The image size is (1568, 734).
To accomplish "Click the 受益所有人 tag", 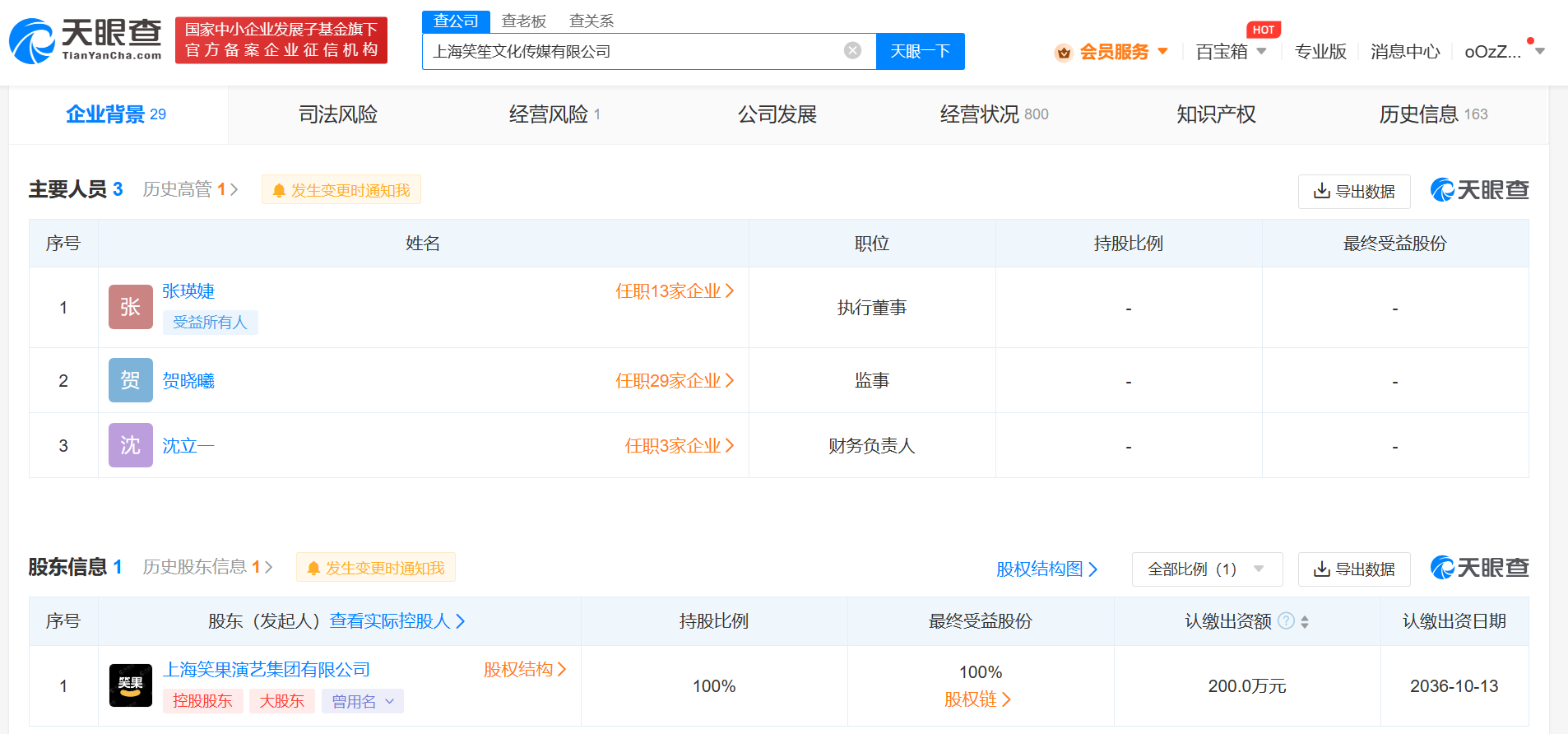I will coord(211,323).
